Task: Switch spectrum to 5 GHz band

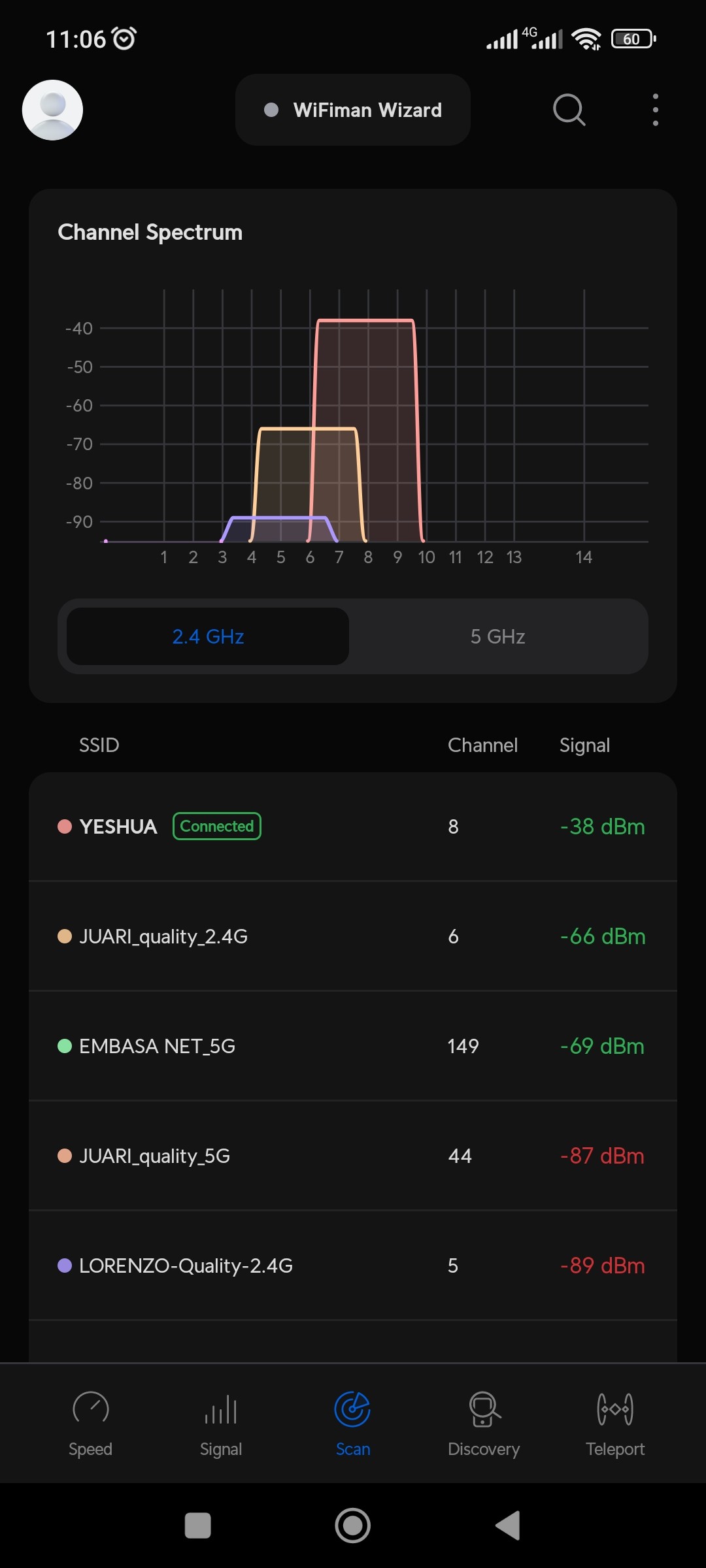Action: pos(497,636)
